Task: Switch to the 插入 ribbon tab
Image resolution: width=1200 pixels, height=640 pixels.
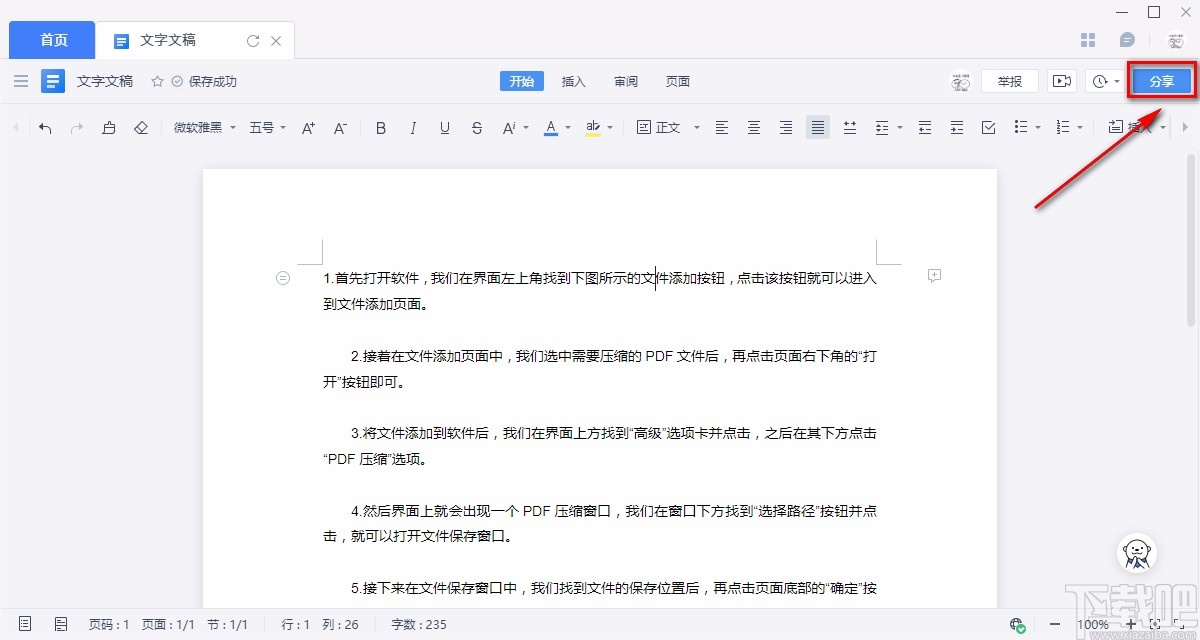Action: (574, 81)
